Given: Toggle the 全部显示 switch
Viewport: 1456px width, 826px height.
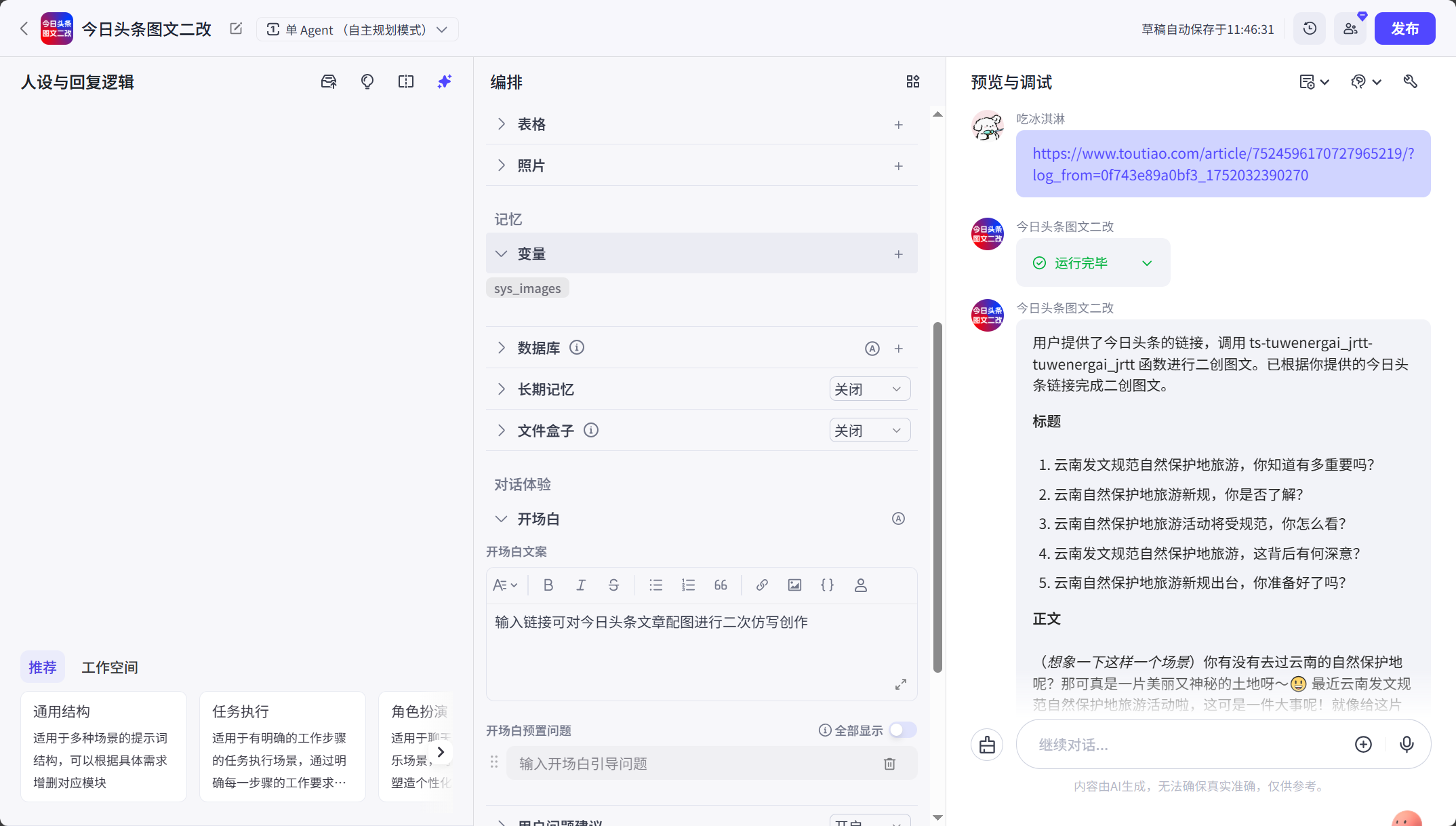Looking at the screenshot, I should coord(902,730).
